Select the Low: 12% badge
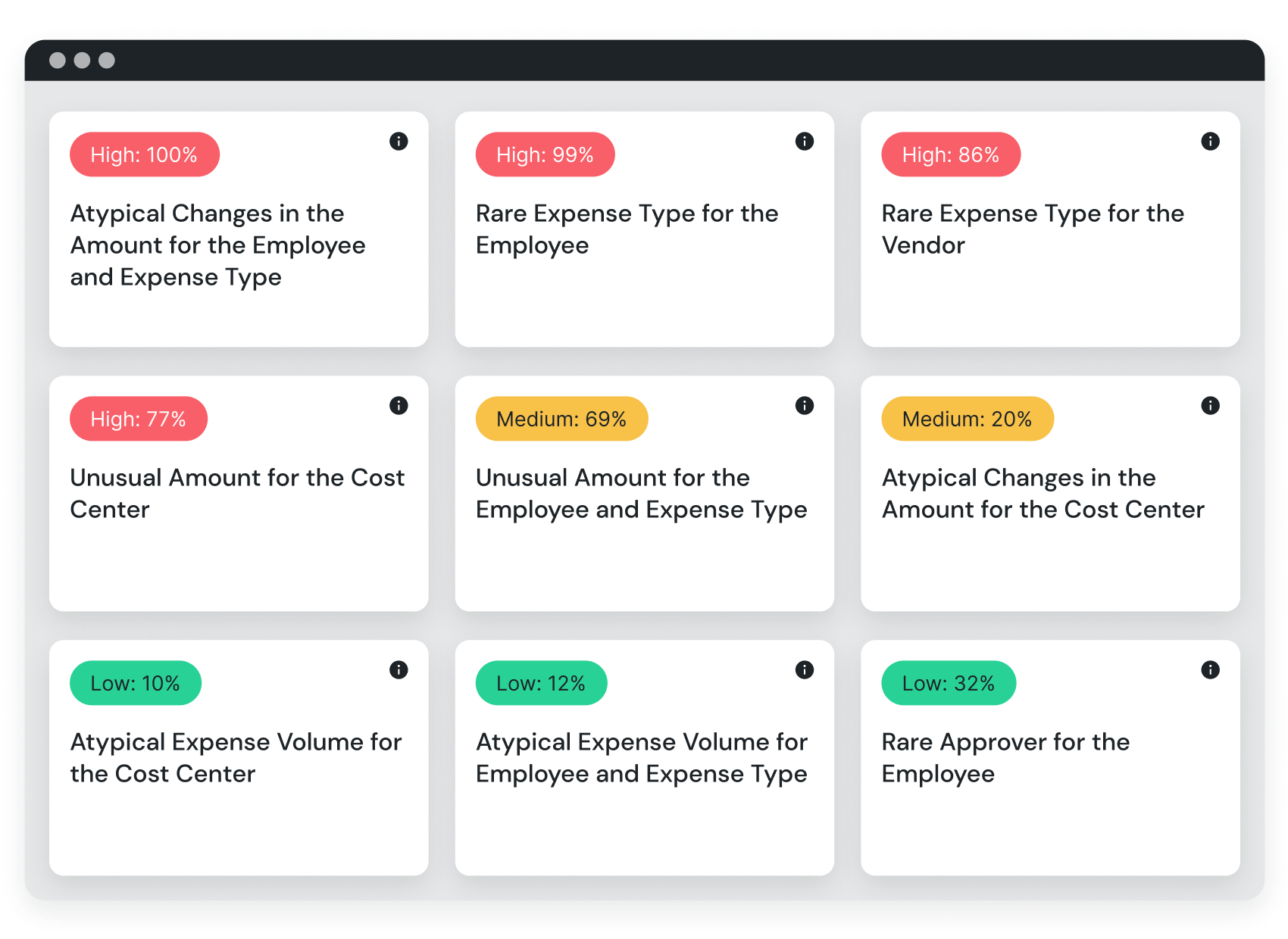1288x939 pixels. [x=541, y=683]
